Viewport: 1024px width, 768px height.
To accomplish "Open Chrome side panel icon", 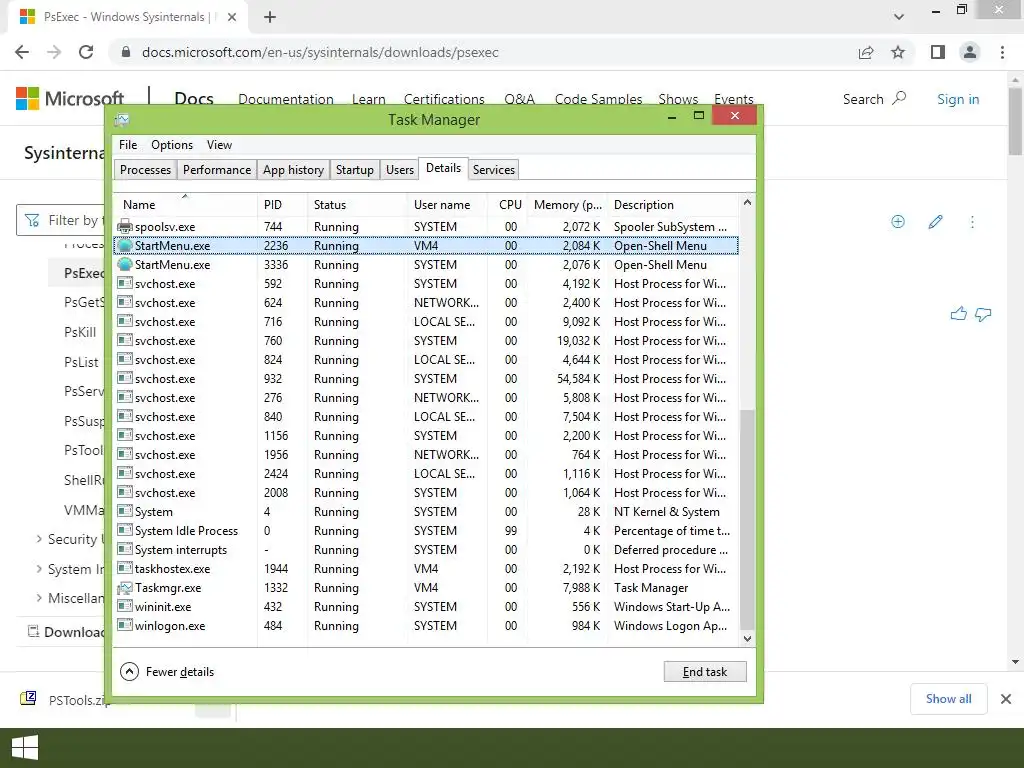I will 938,52.
